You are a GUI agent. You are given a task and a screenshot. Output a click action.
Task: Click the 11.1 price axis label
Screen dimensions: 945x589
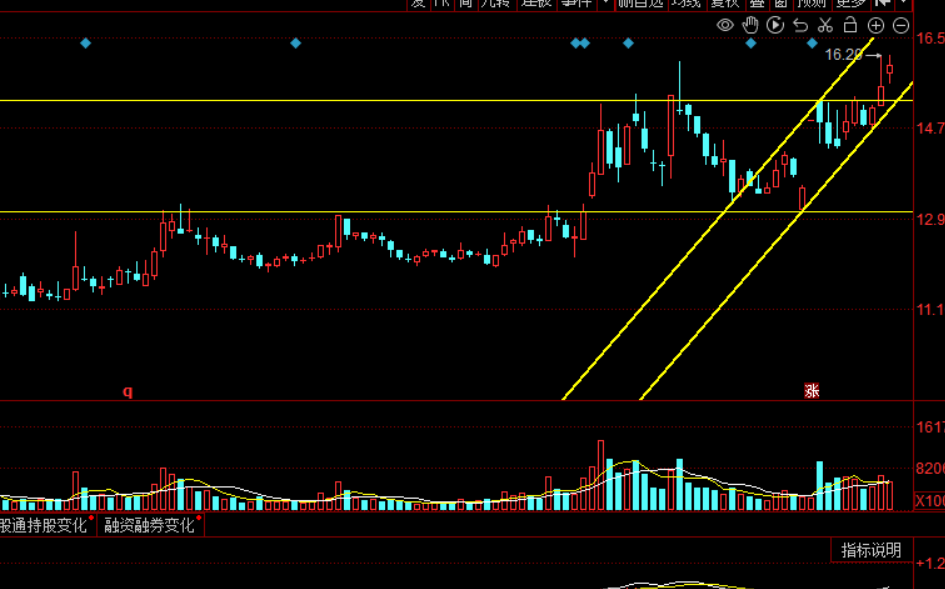point(931,310)
